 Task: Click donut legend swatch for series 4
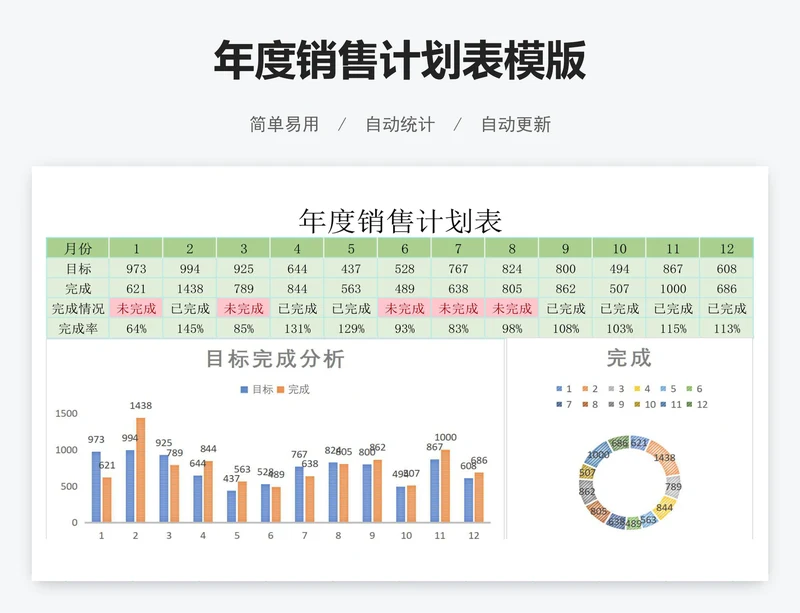pos(637,389)
